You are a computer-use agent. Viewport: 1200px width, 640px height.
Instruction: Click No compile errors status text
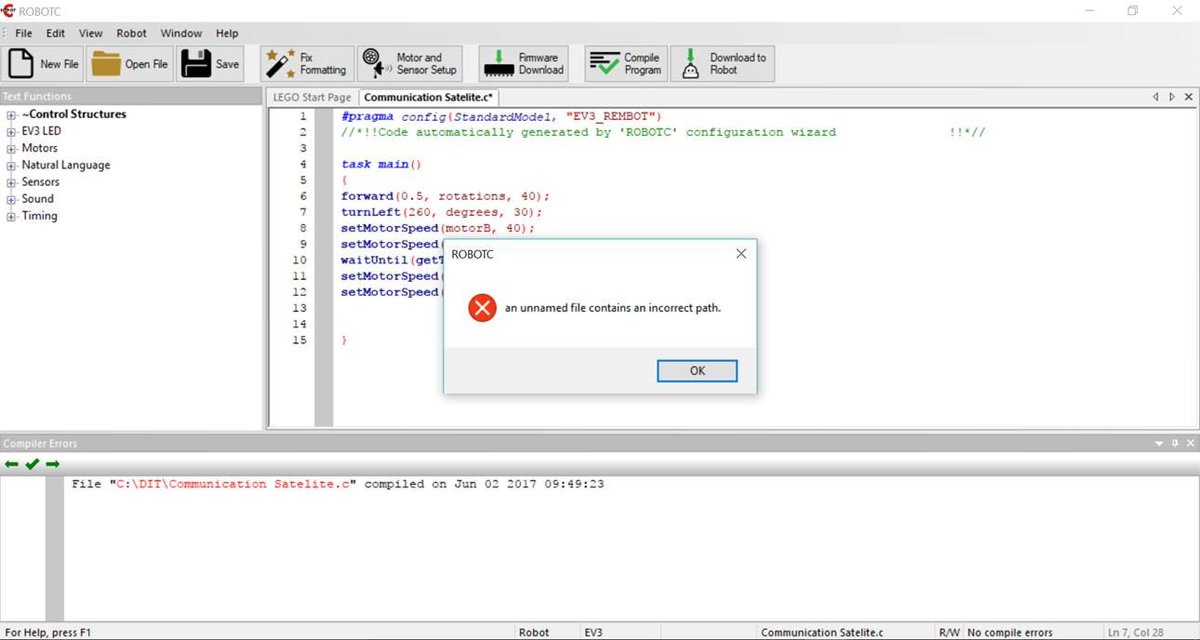[x=1010, y=632]
